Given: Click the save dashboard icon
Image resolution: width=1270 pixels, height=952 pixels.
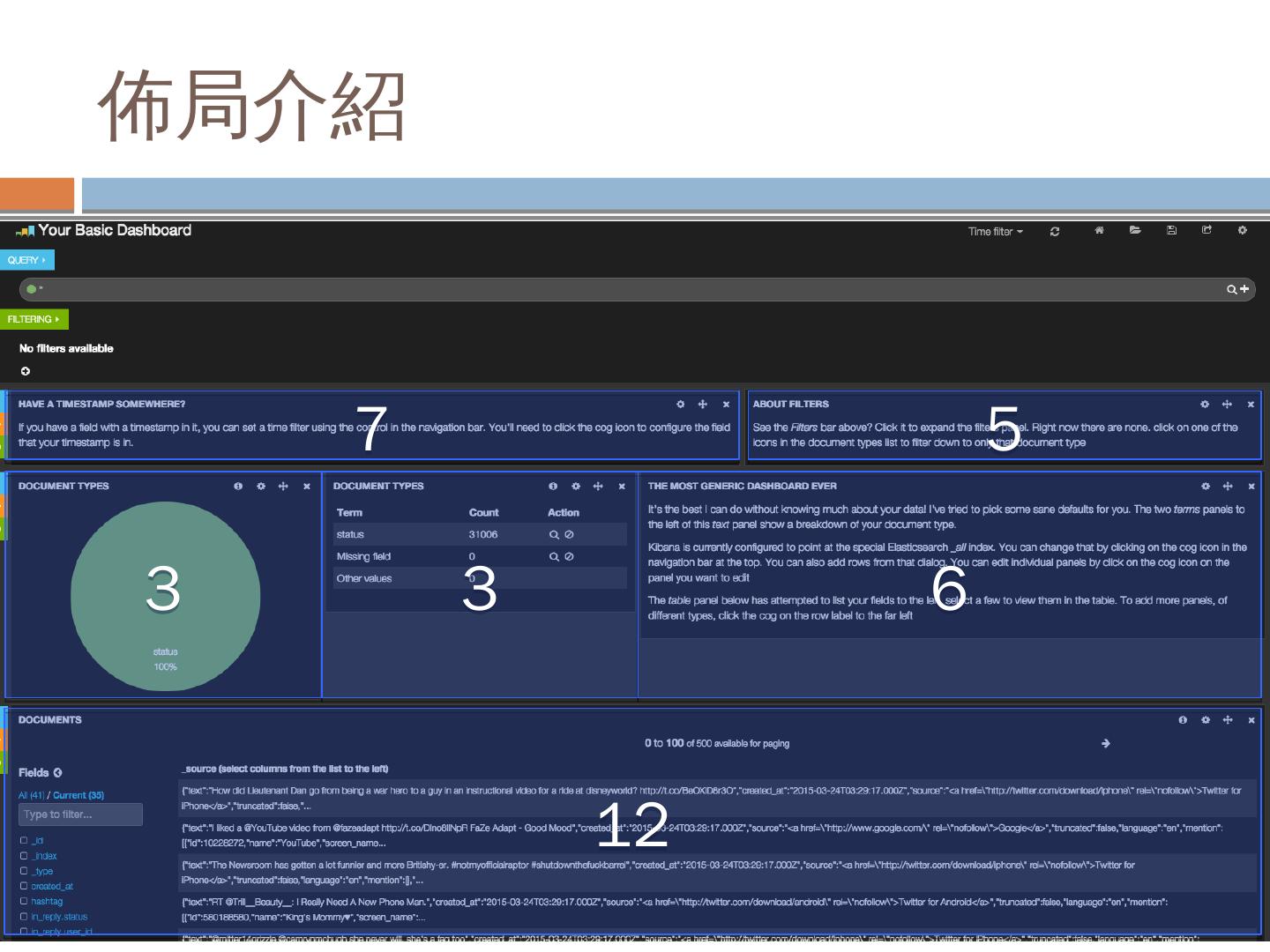Looking at the screenshot, I should click(1171, 231).
